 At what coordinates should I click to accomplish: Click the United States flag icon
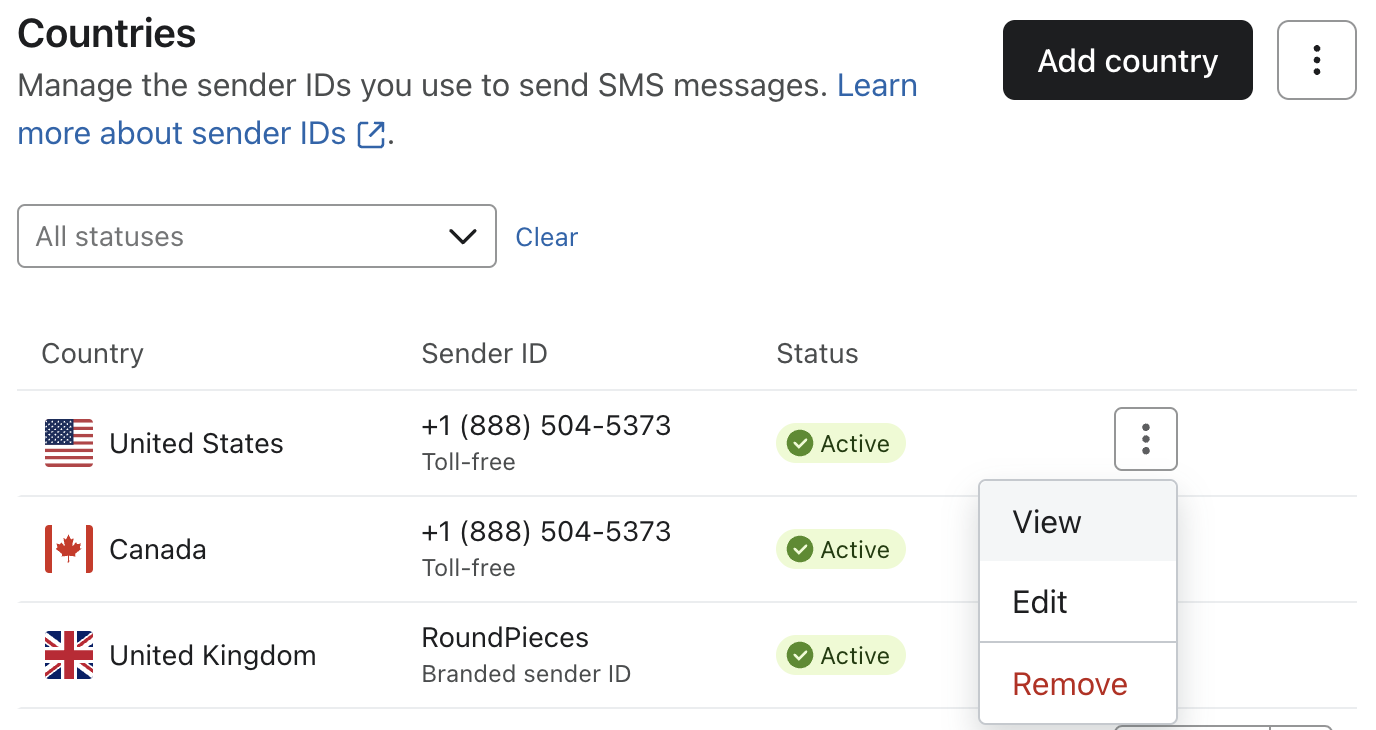click(69, 443)
